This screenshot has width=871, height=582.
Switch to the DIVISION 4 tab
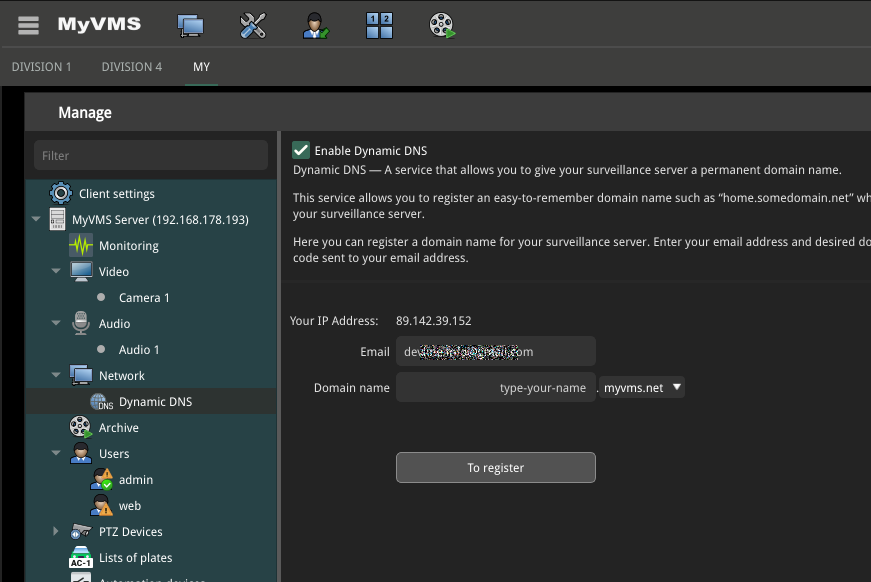(x=131, y=67)
